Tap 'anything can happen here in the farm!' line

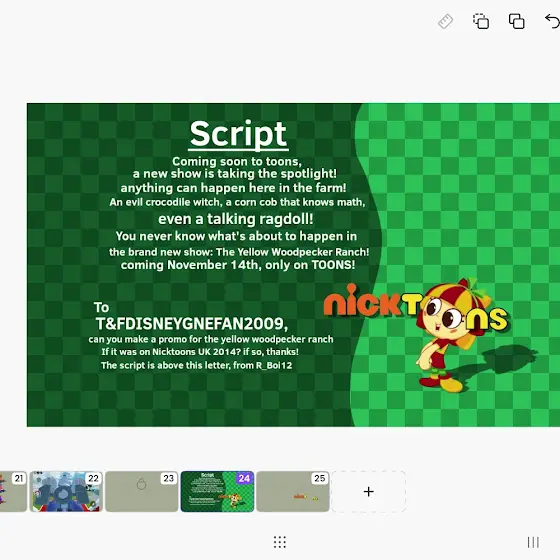tap(234, 188)
